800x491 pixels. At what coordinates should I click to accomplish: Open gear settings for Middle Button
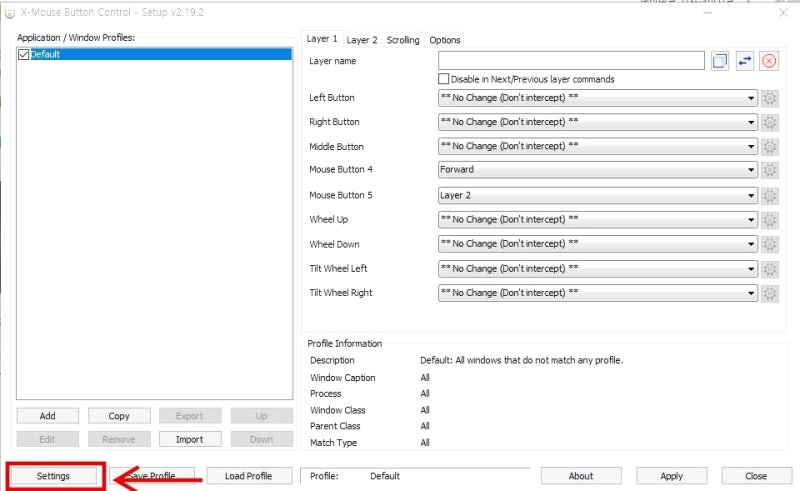tap(769, 147)
